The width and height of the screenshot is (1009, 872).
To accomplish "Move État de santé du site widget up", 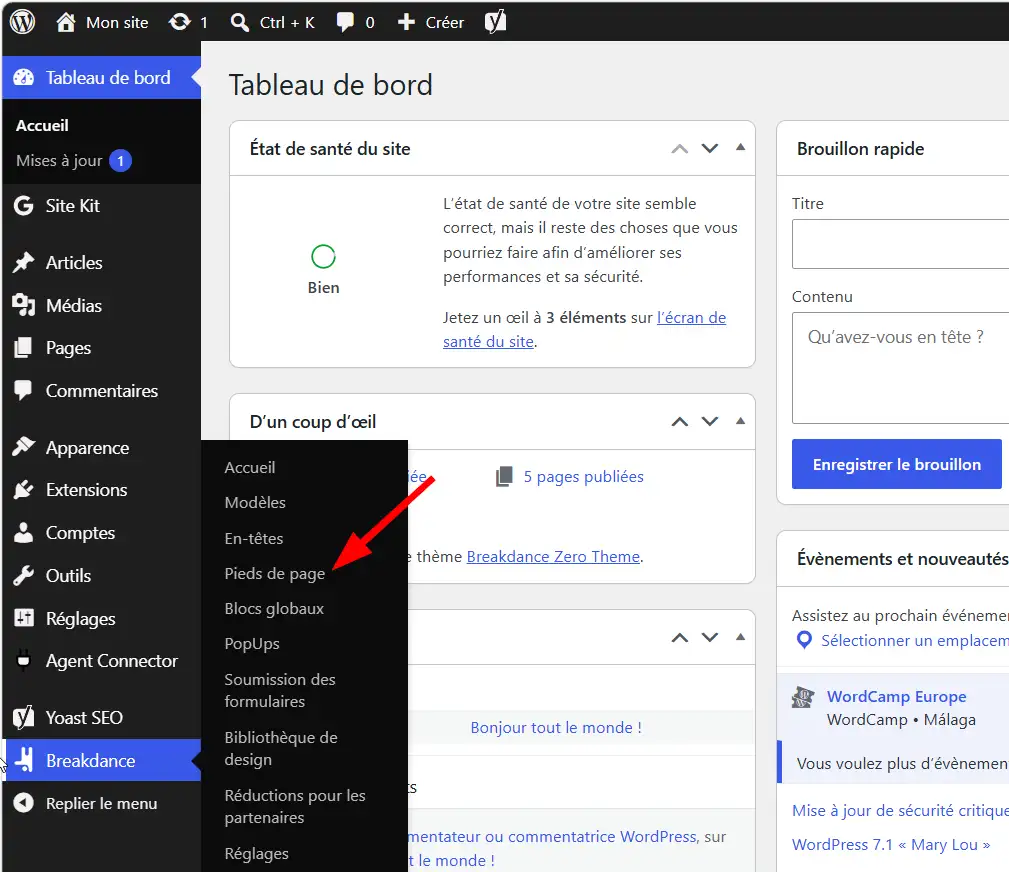I will pos(680,149).
